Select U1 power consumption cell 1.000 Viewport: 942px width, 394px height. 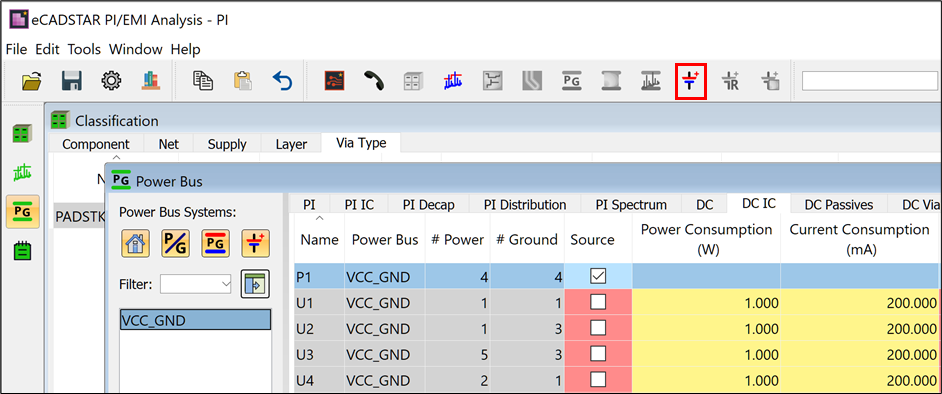click(706, 303)
